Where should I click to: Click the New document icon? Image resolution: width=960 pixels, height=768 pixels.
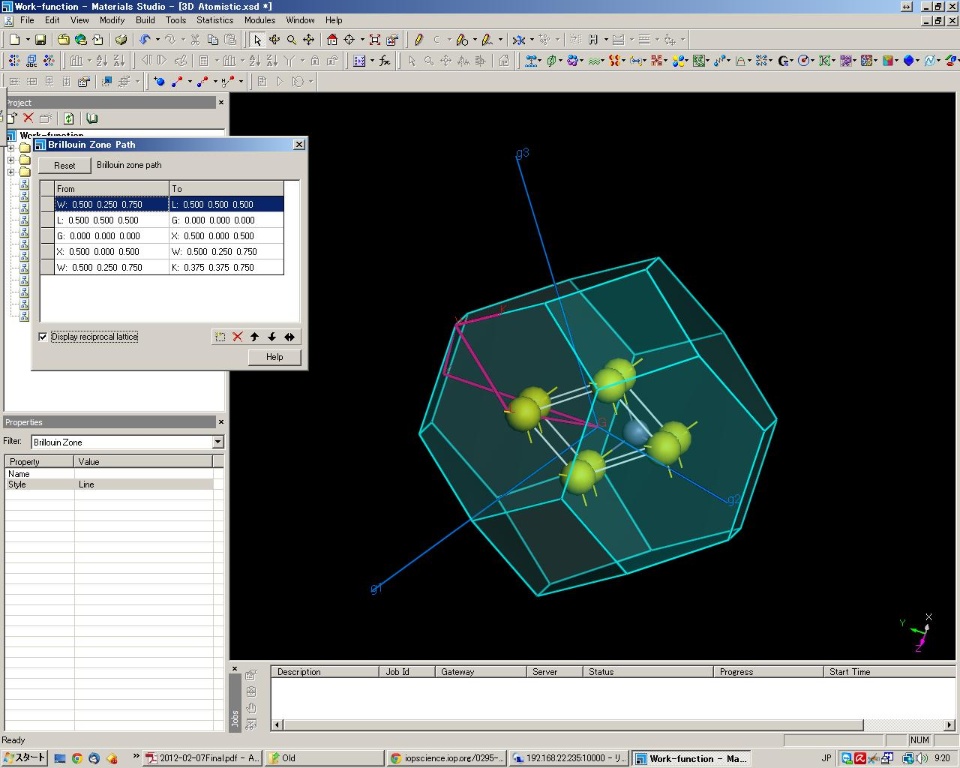coord(15,40)
